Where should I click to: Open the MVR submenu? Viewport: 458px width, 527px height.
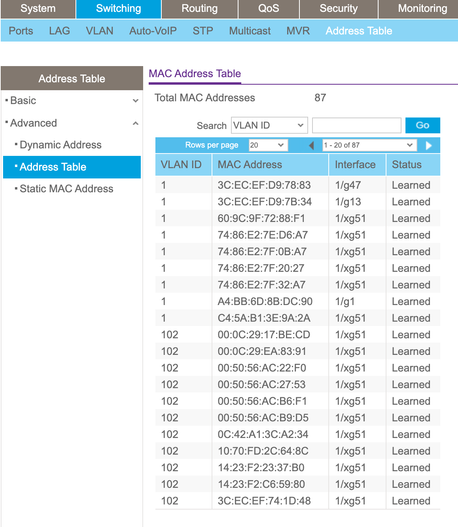(x=298, y=31)
